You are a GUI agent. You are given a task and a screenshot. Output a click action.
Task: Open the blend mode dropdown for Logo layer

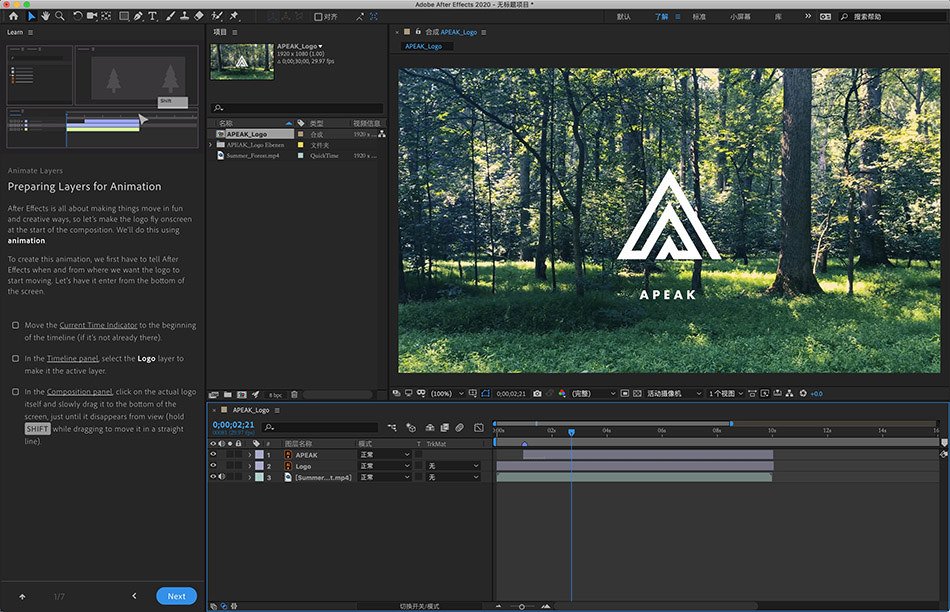tap(385, 466)
